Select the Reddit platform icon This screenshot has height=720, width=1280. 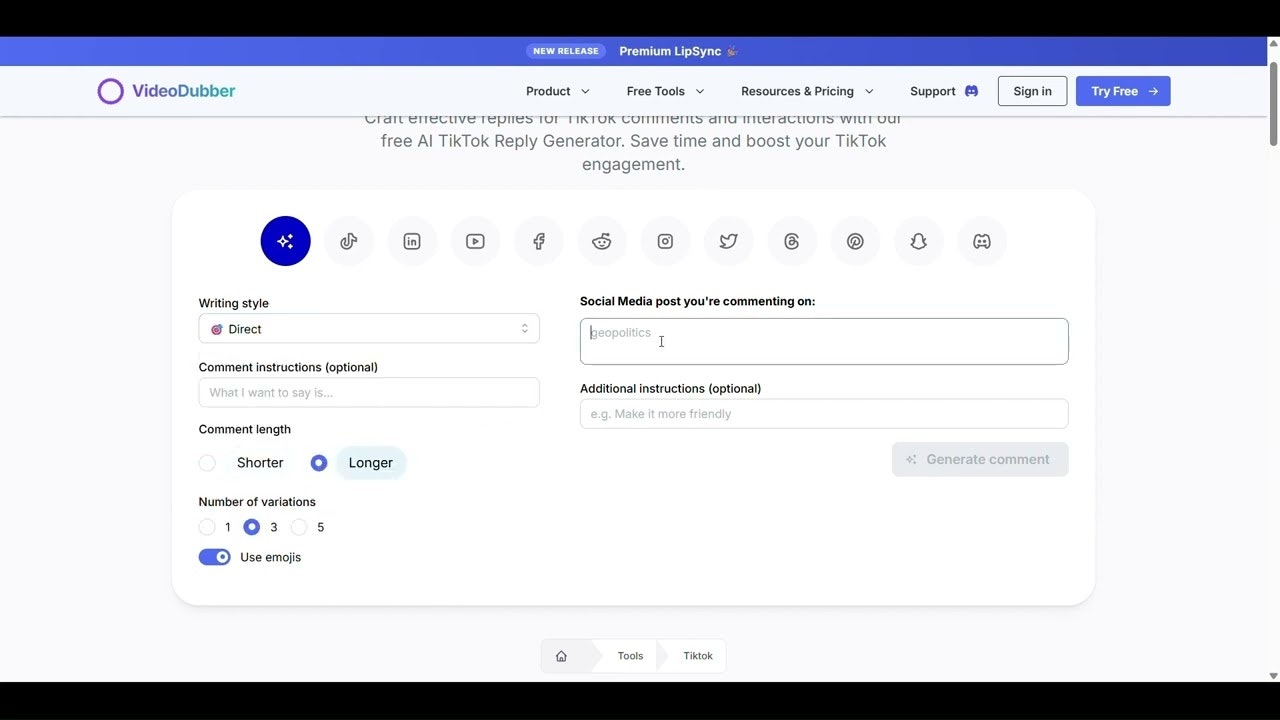(x=602, y=241)
